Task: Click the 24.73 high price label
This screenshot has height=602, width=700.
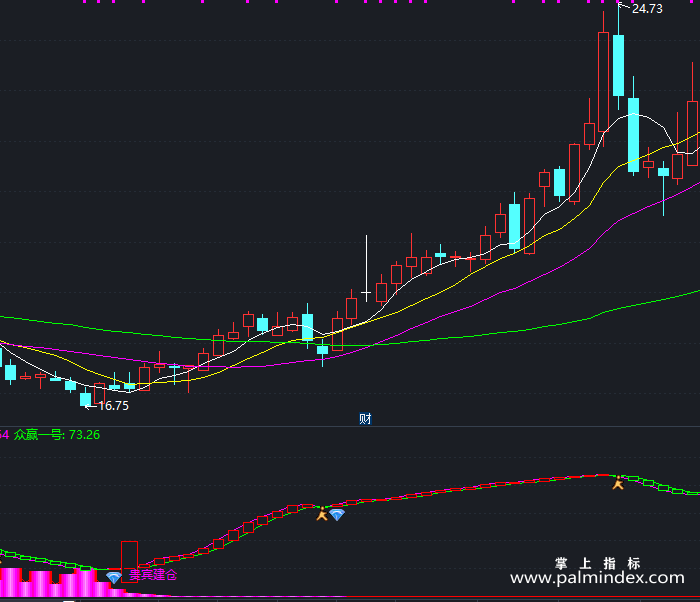Action: 647,9
